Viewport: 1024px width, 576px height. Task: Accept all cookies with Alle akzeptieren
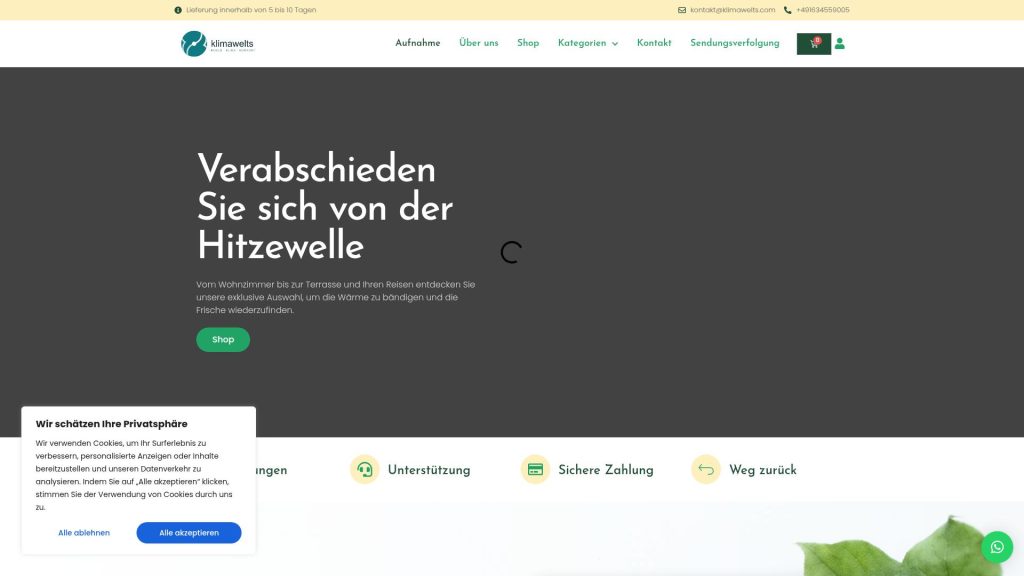[x=189, y=533]
